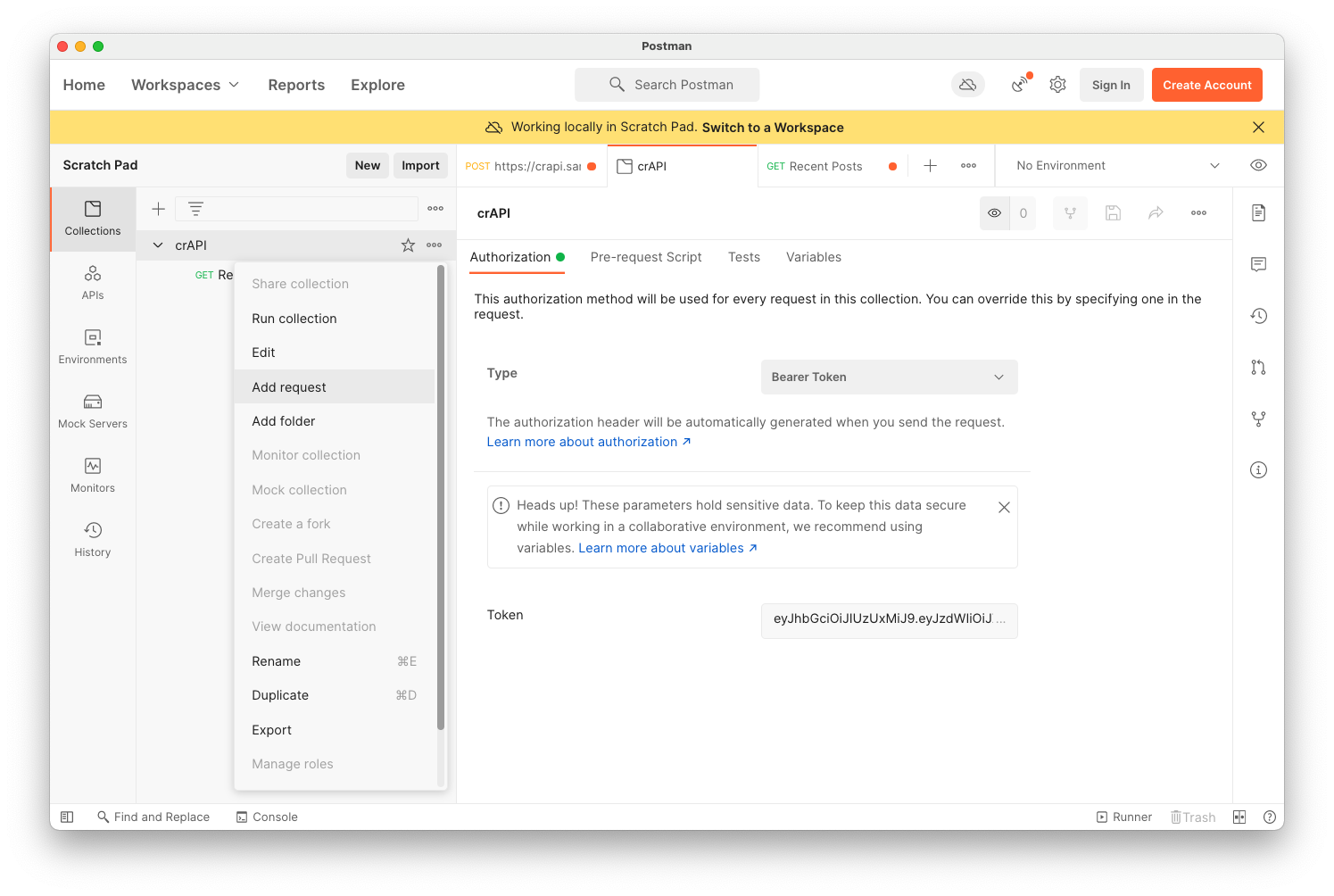
Task: Select Rename in the context menu
Action: tap(335, 661)
